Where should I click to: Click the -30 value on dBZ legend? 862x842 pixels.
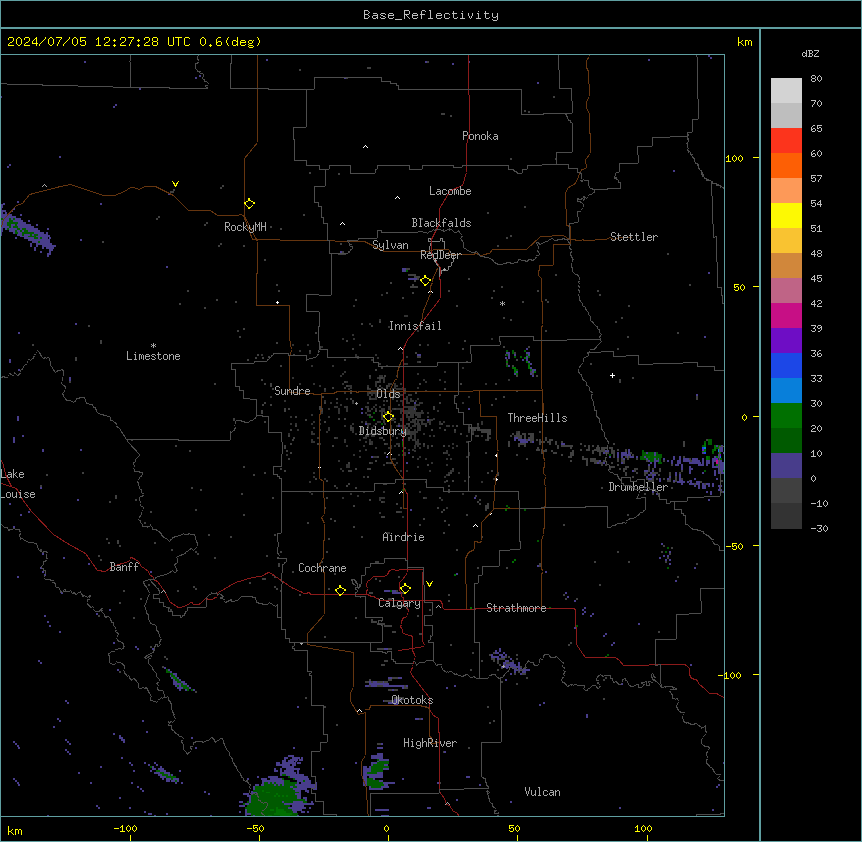(819, 528)
